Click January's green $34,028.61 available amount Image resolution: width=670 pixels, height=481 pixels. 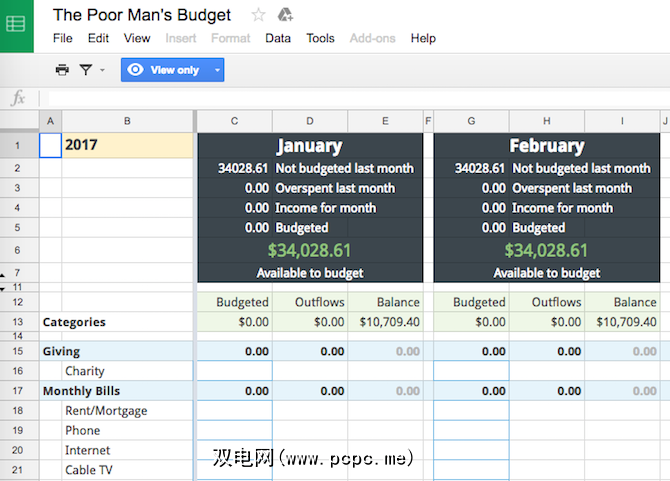309,250
